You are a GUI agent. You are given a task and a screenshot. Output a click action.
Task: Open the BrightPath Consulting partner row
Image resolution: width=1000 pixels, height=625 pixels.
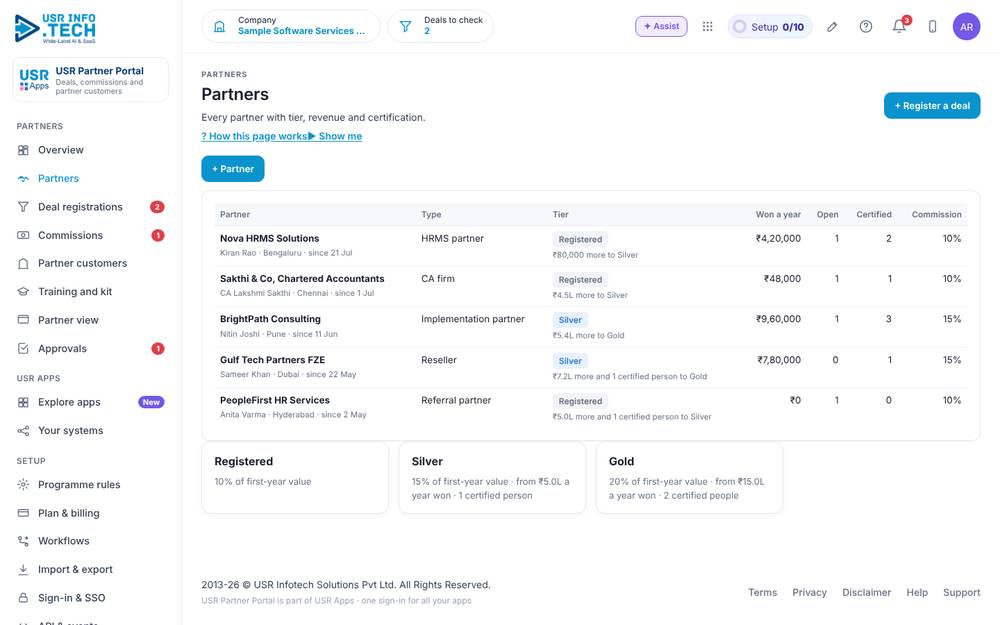pos(591,327)
